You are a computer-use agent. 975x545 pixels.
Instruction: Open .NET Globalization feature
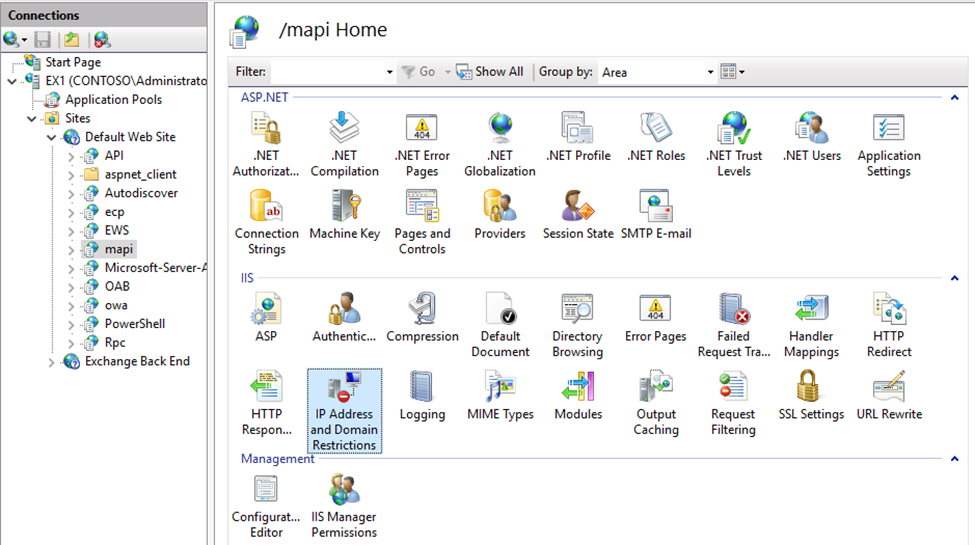tap(500, 144)
